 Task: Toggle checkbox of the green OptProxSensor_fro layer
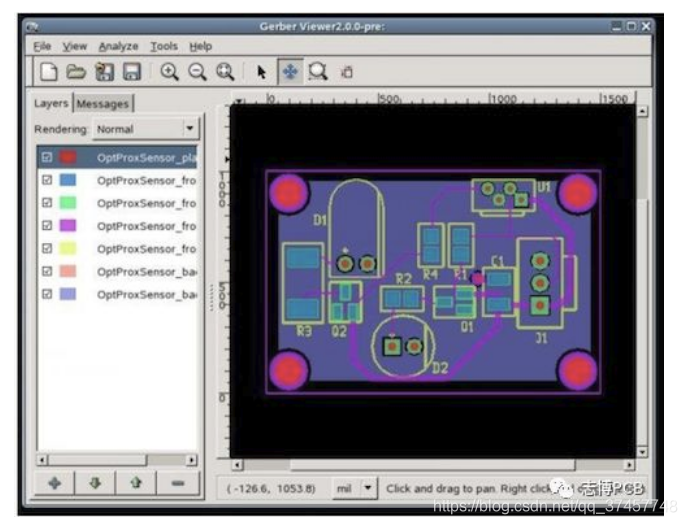[47, 203]
